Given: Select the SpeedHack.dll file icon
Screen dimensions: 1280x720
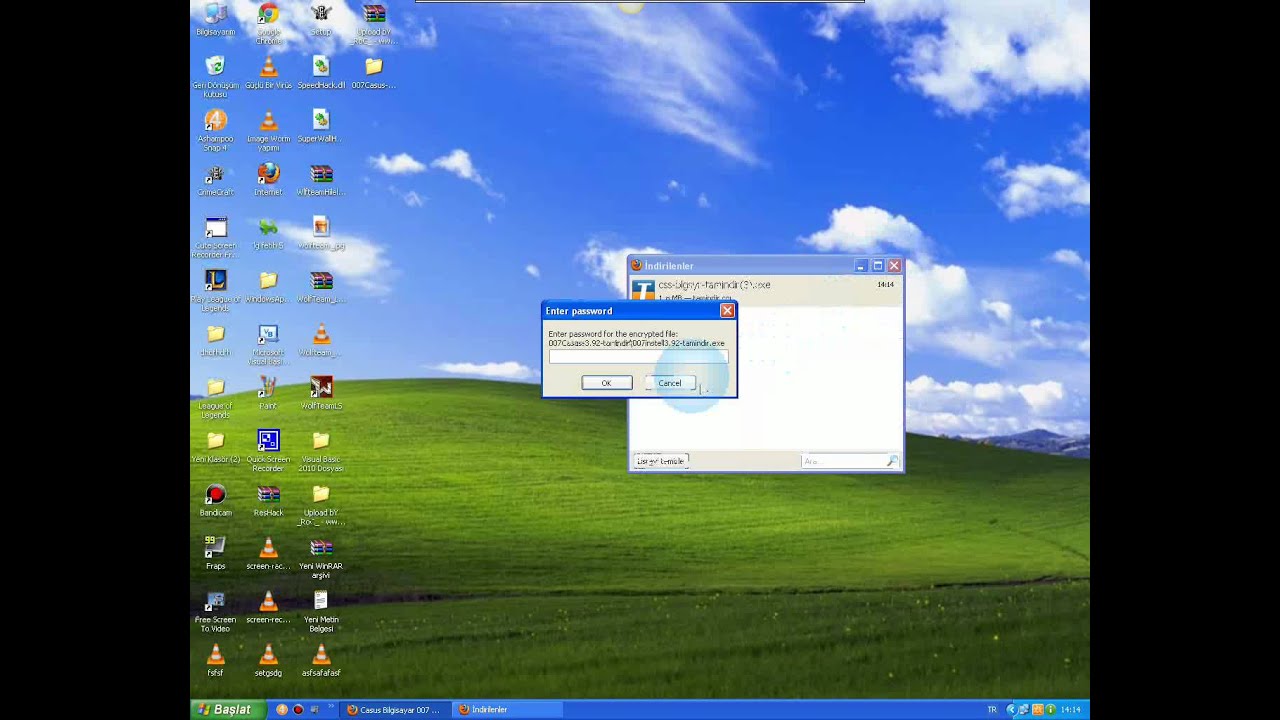Looking at the screenshot, I should pyautogui.click(x=321, y=73).
